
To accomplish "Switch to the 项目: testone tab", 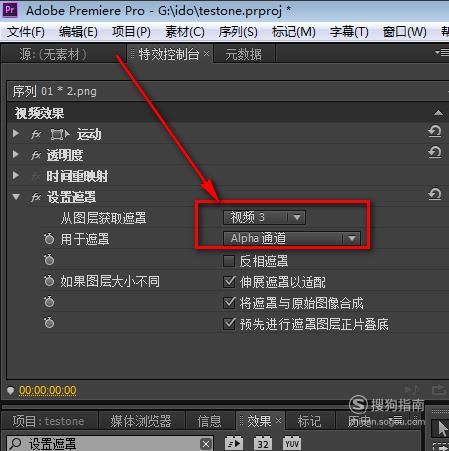I will click(x=48, y=421).
